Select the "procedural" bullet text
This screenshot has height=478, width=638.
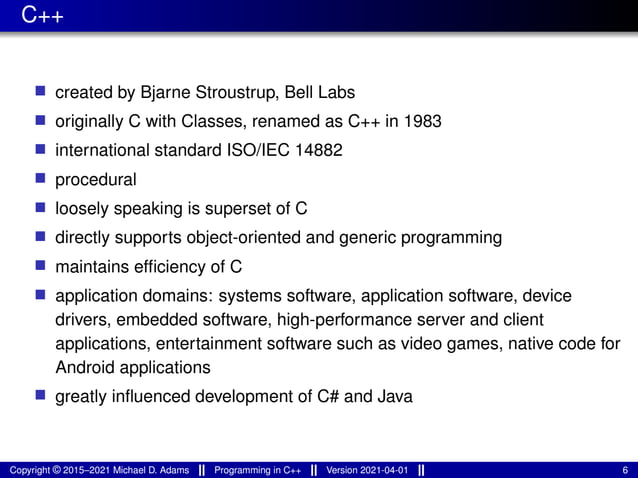tap(96, 180)
